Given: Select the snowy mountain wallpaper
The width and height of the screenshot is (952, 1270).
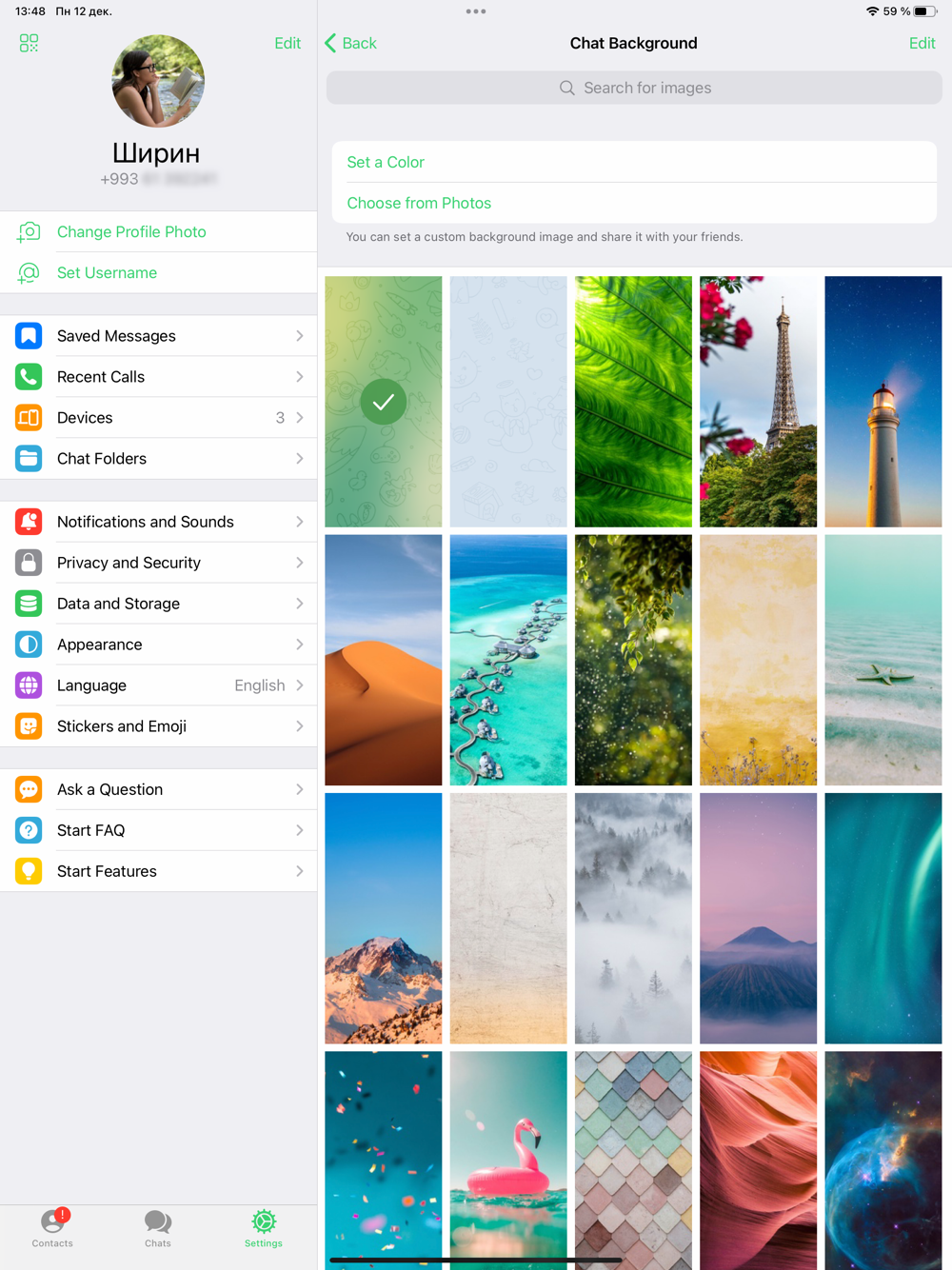Looking at the screenshot, I should coord(384,919).
